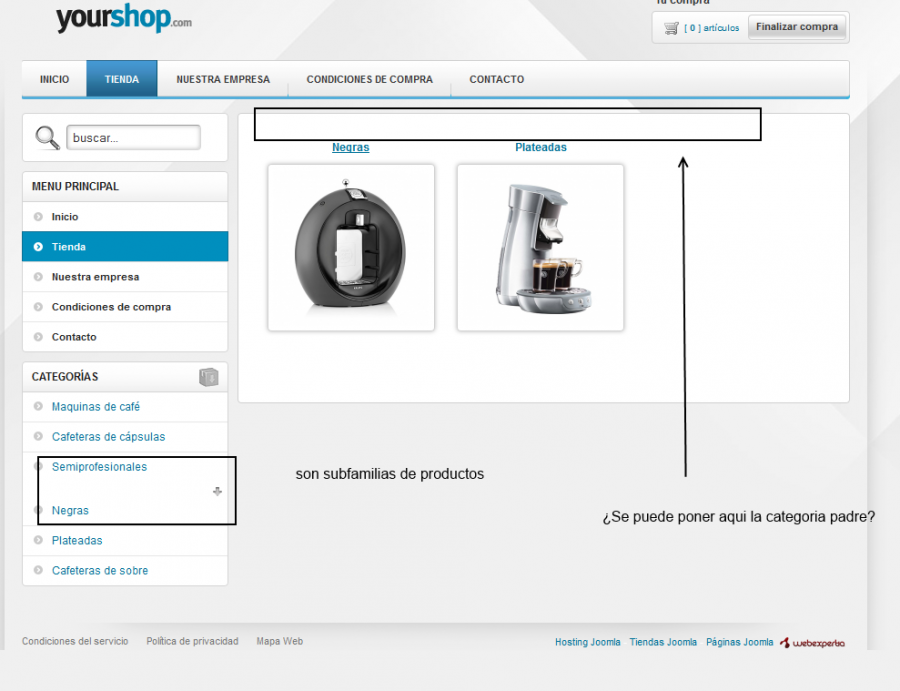Open Negras category in sidebar
Screen dimensions: 900x691
click(x=70, y=510)
